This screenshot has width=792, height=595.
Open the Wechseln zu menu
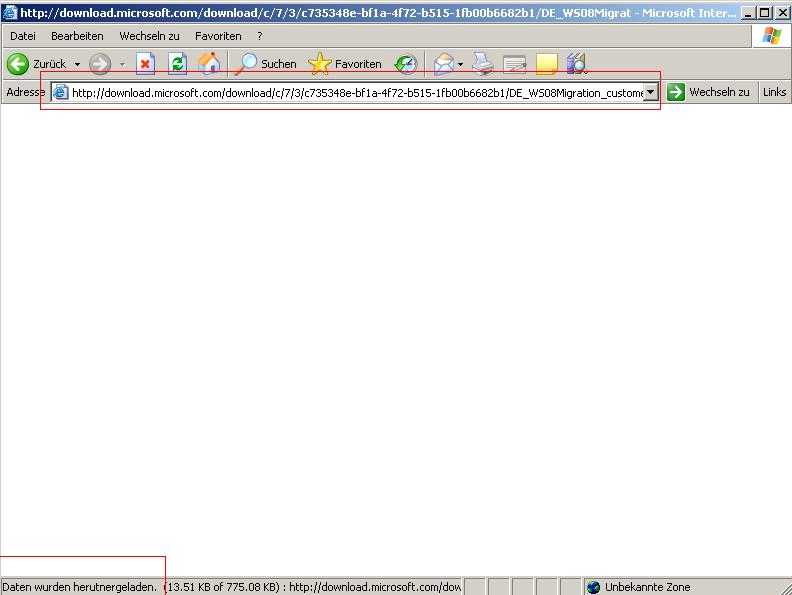150,36
